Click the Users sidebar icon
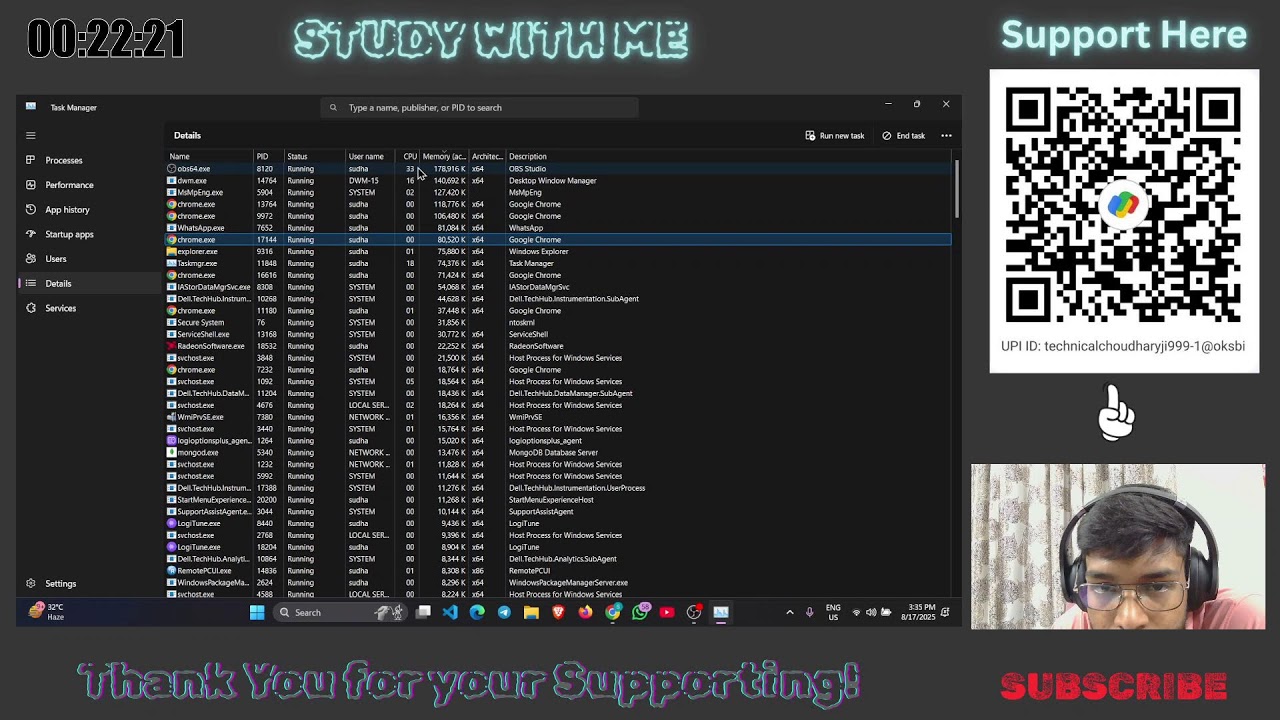Screen dimensions: 1280x720 point(30,259)
